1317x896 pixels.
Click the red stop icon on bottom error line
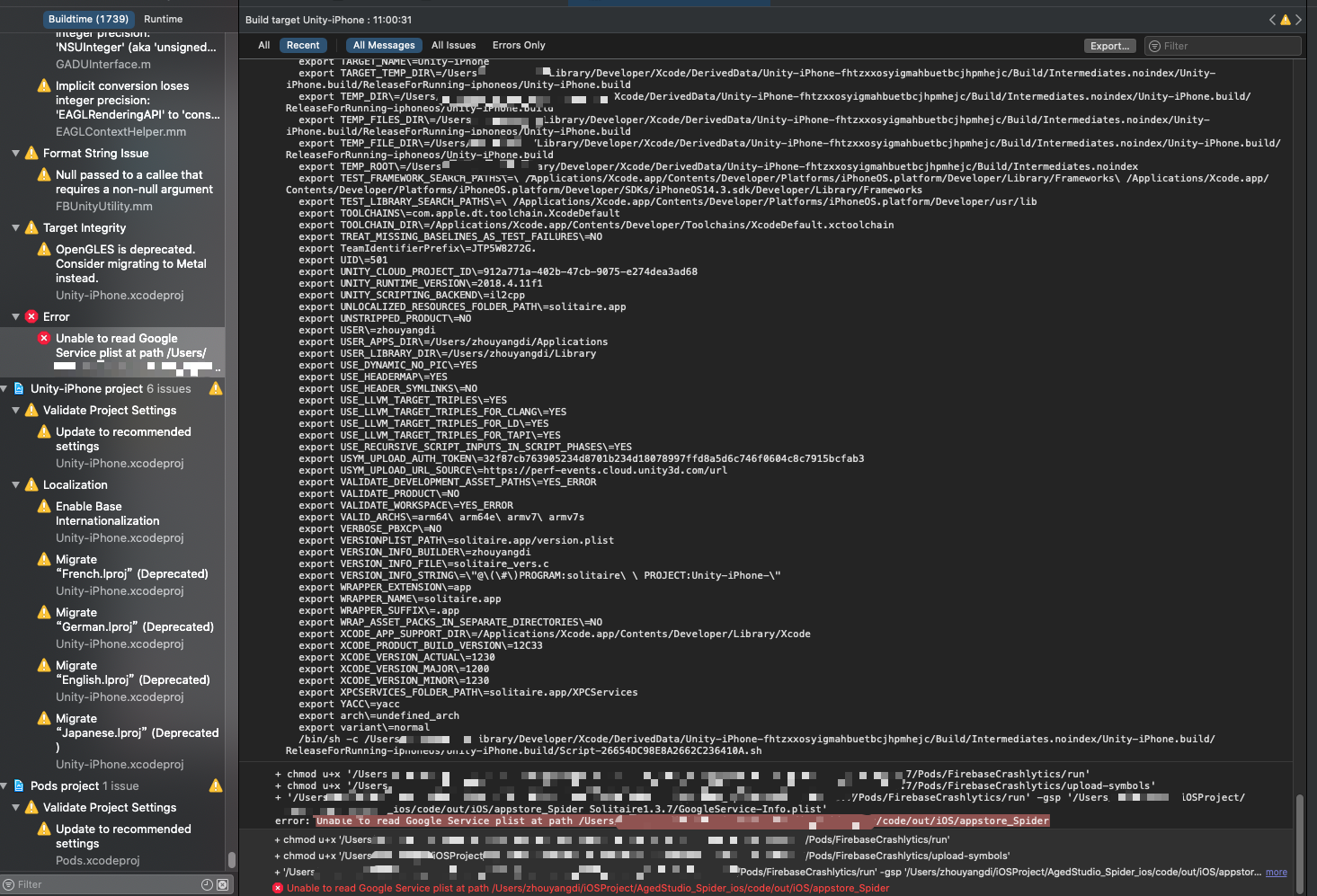[x=279, y=888]
